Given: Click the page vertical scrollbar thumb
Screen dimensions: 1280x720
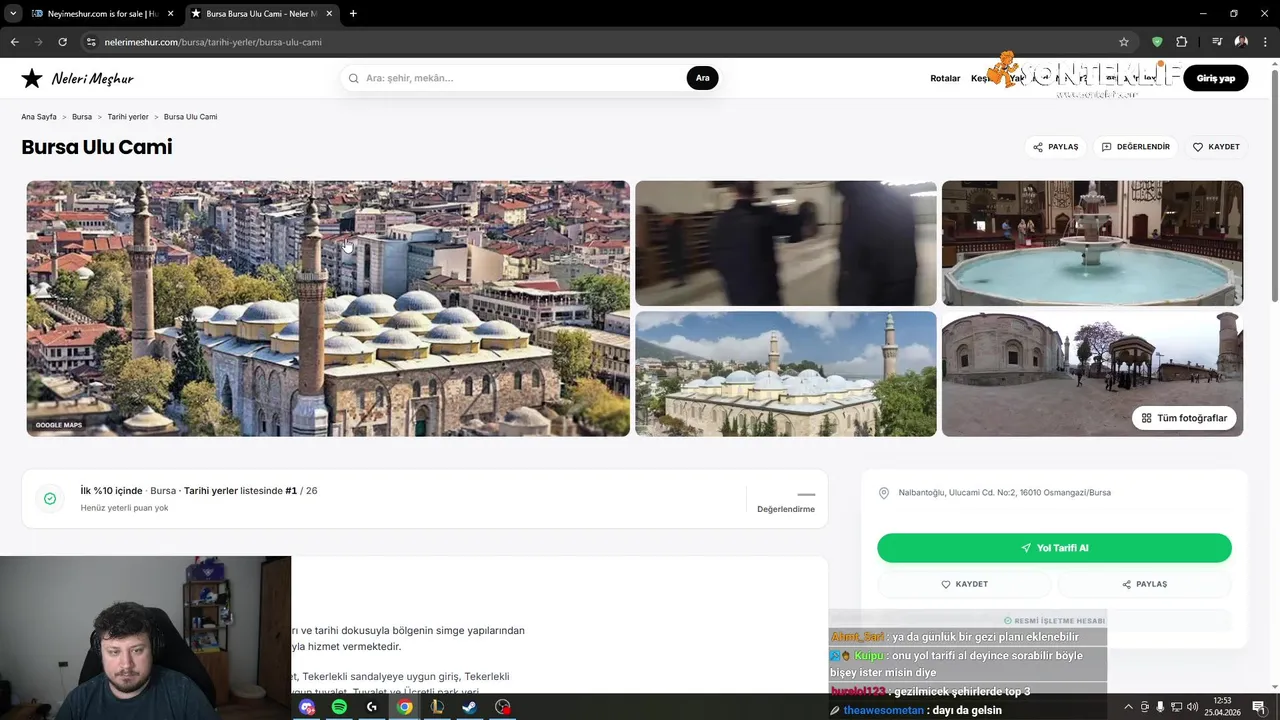Looking at the screenshot, I should (1274, 185).
